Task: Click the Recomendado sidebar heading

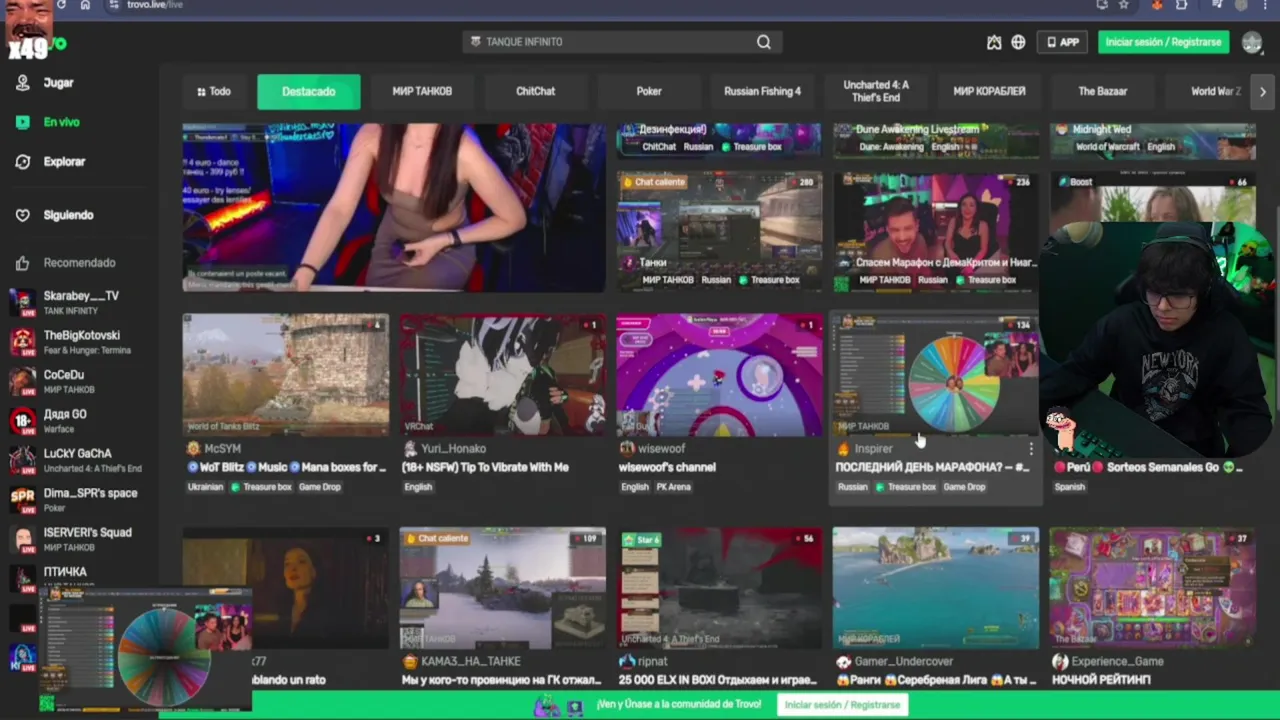Action: click(x=79, y=263)
